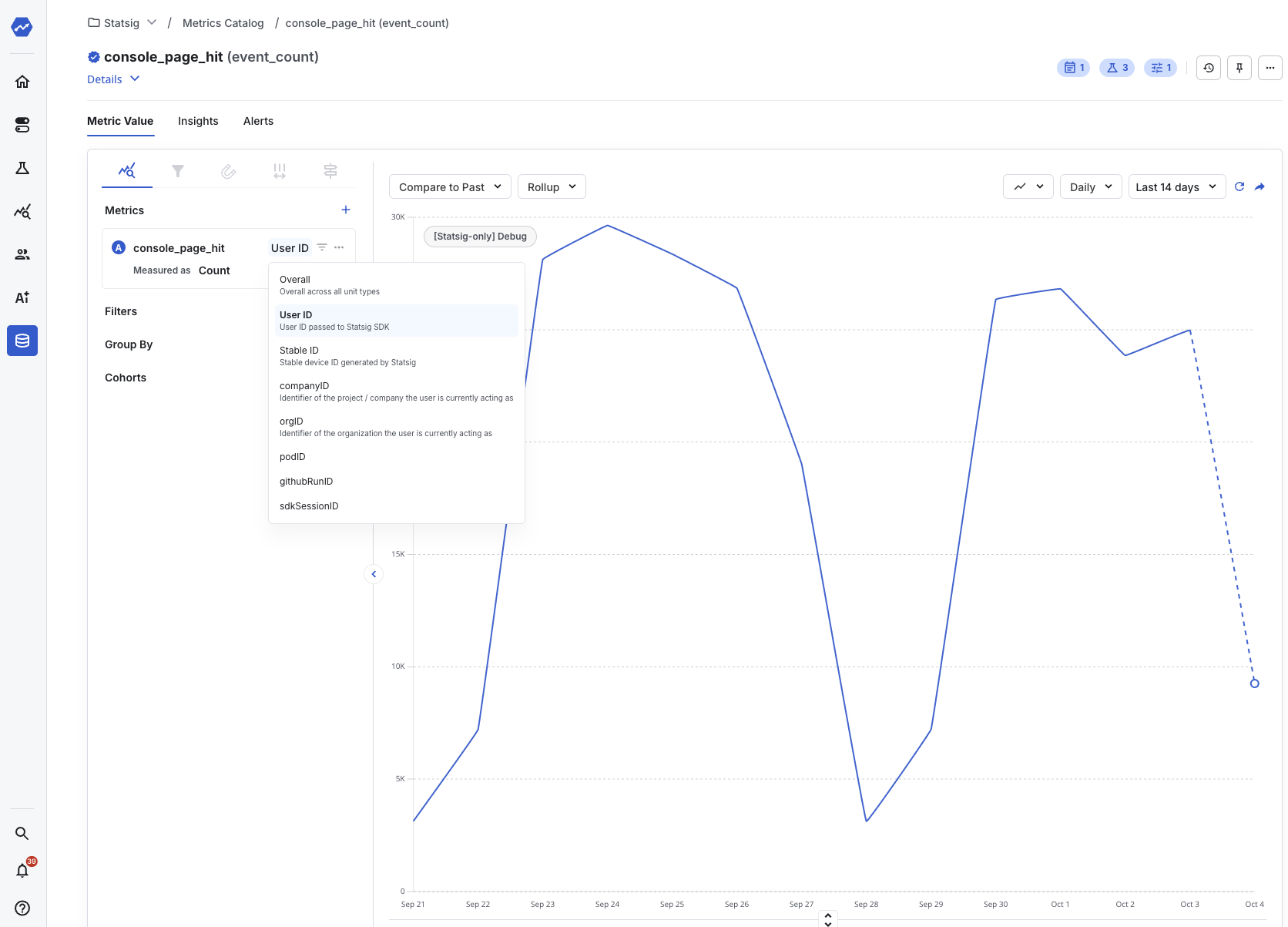Click the Home icon in sidebar
This screenshot has width=1288, height=927.
coord(22,81)
